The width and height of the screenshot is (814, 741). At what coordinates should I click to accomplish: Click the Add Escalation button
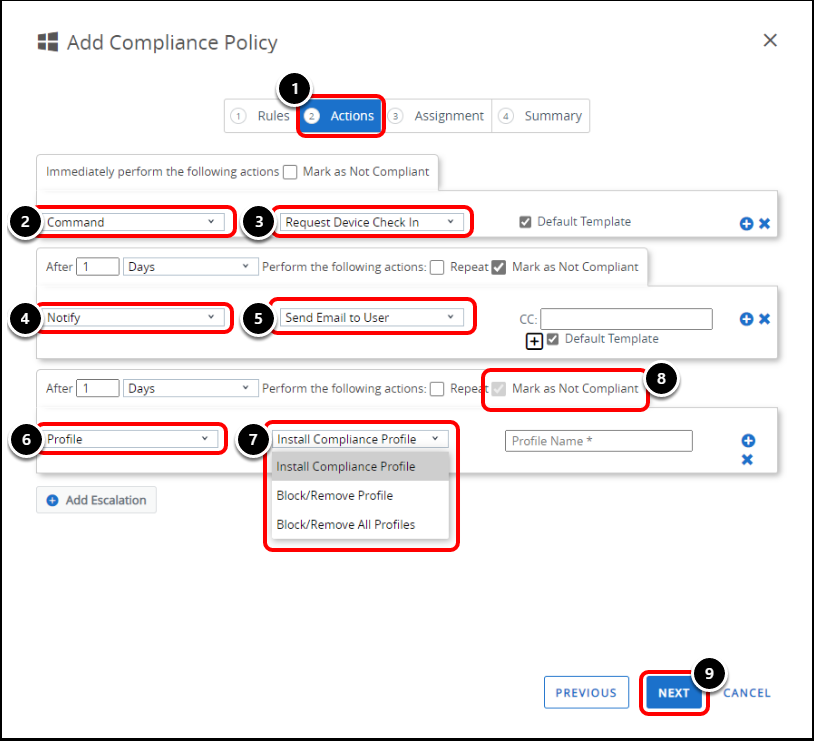pyautogui.click(x=97, y=500)
